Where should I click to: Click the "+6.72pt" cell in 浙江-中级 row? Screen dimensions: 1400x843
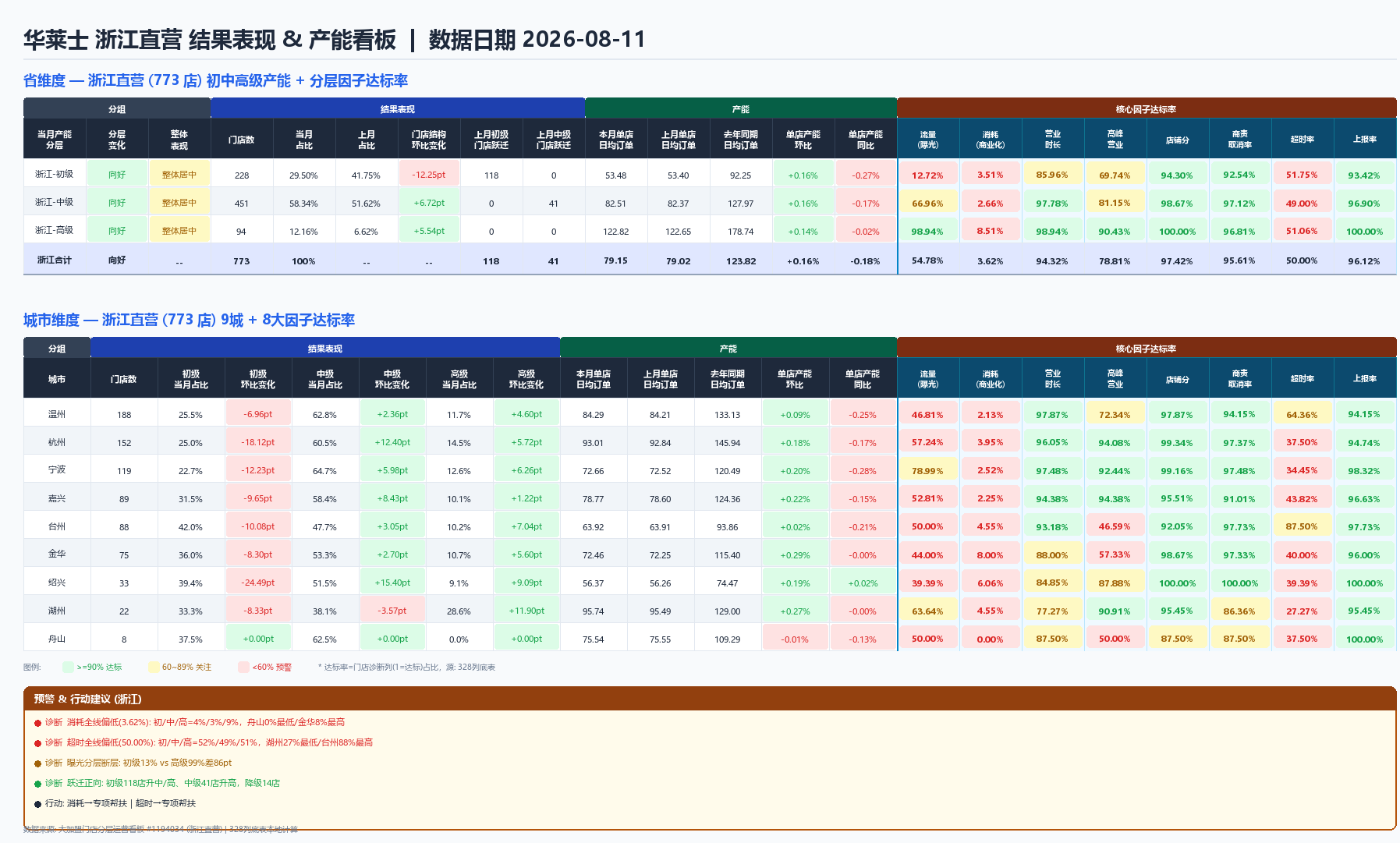[x=429, y=203]
